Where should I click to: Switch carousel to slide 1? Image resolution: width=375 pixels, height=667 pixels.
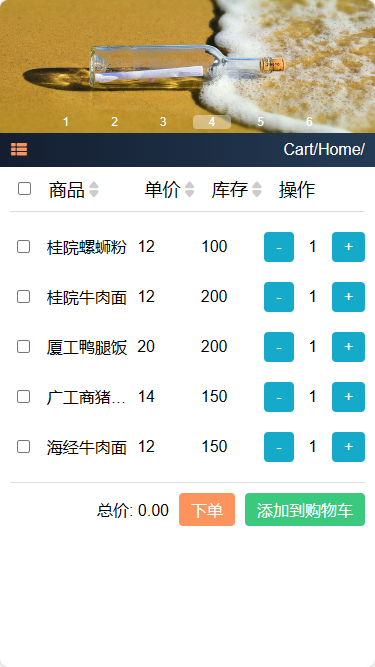point(65,122)
